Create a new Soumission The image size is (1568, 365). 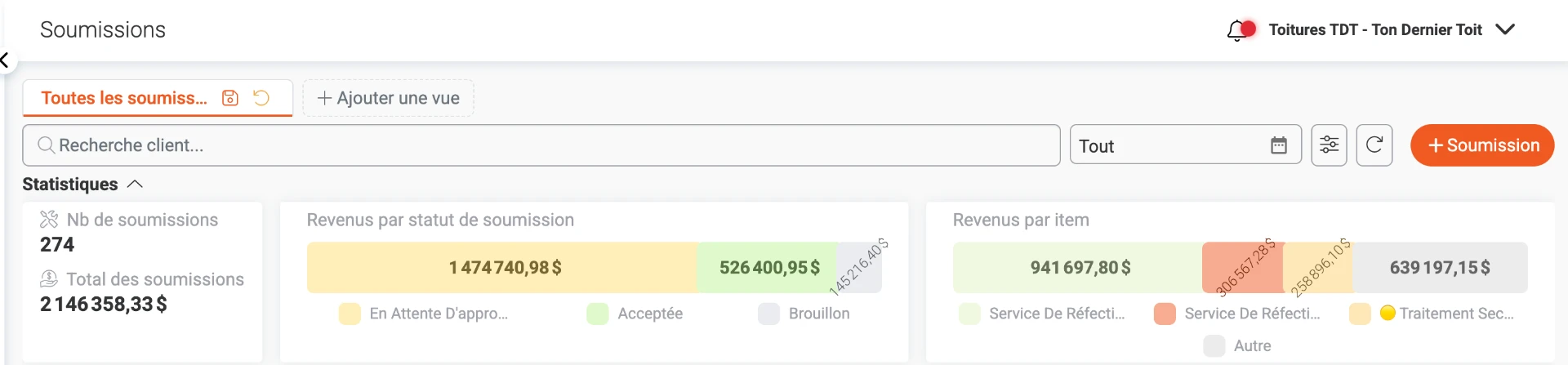1482,145
